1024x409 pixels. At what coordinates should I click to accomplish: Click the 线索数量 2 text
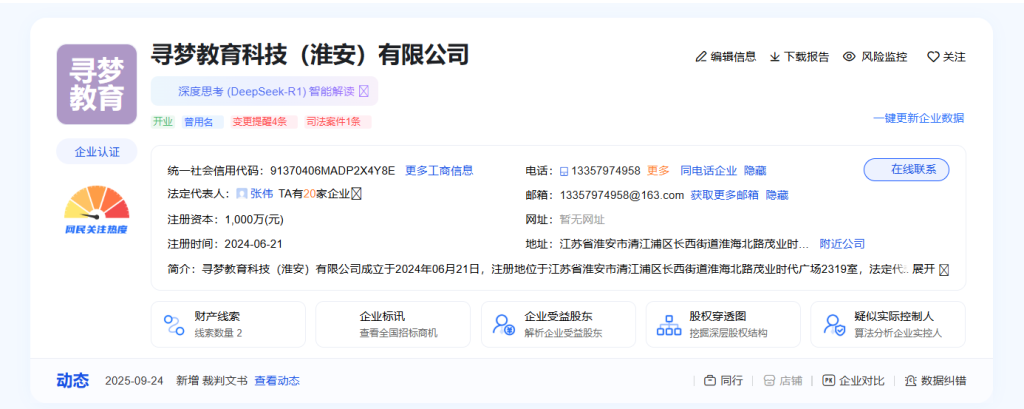tap(218, 333)
